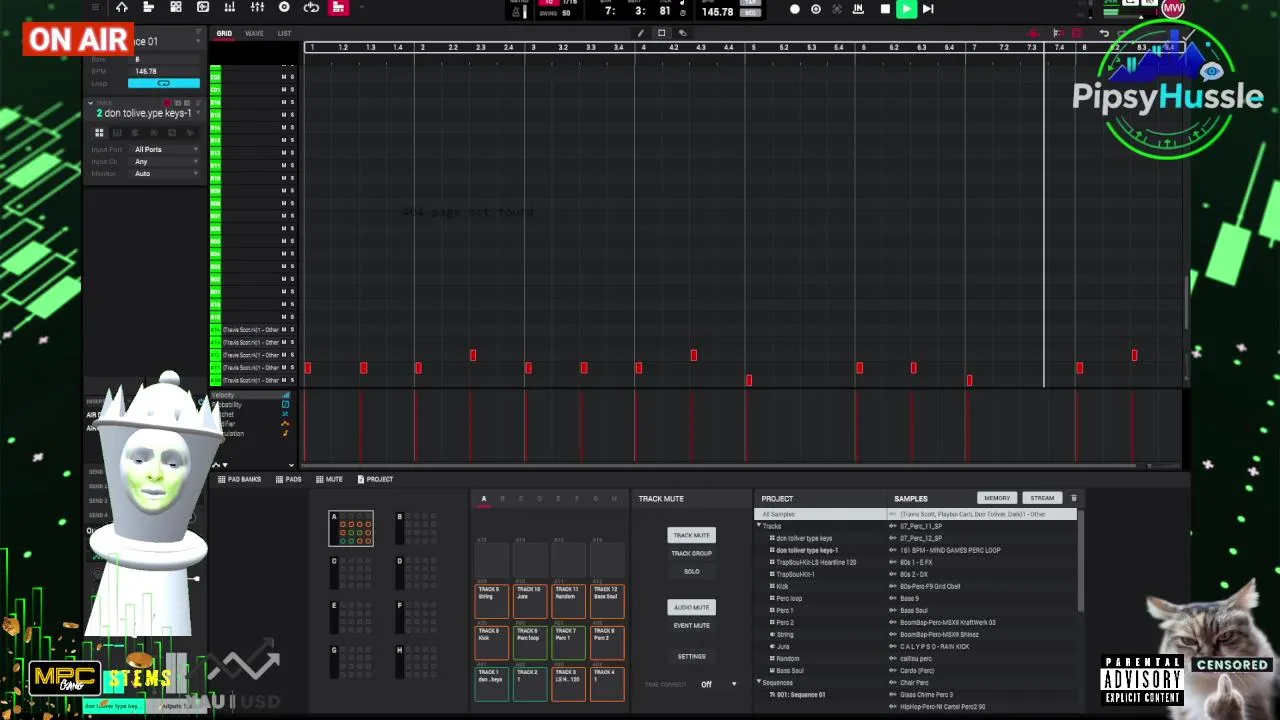Screen dimensions: 1280x720
Task: Open the four-pad grid mode icon
Action: 175,8
